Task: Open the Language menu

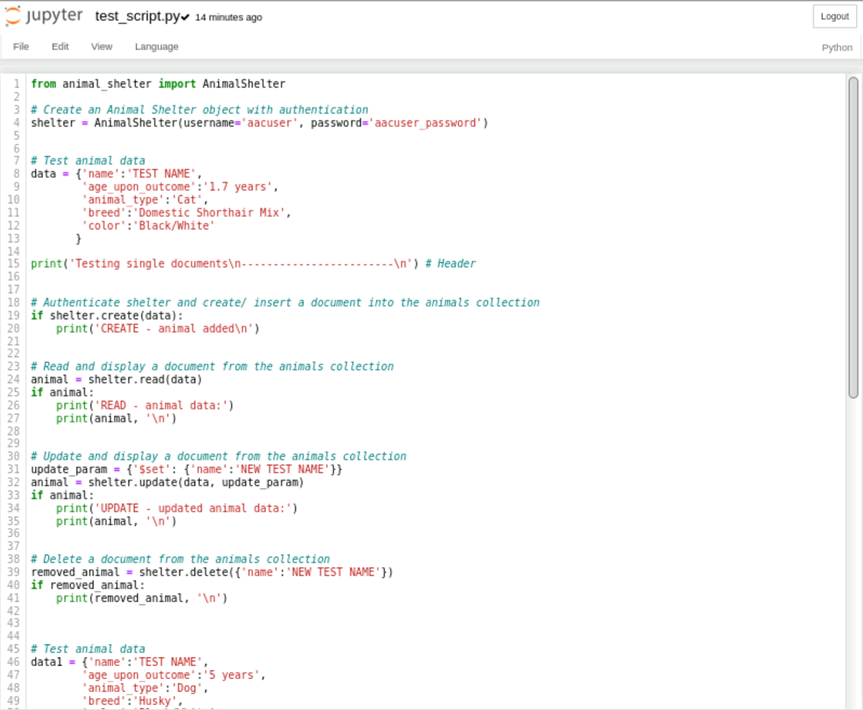Action: 156,46
